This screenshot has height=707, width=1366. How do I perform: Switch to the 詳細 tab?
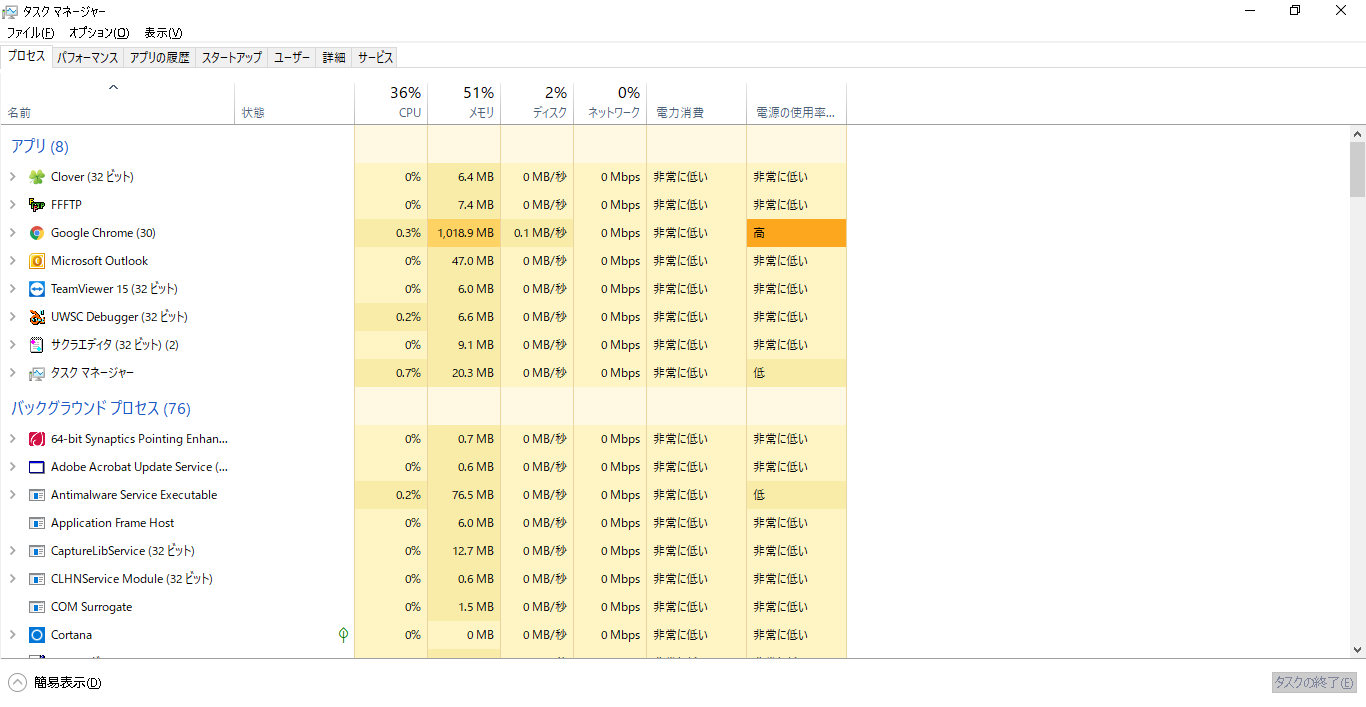[x=334, y=57]
